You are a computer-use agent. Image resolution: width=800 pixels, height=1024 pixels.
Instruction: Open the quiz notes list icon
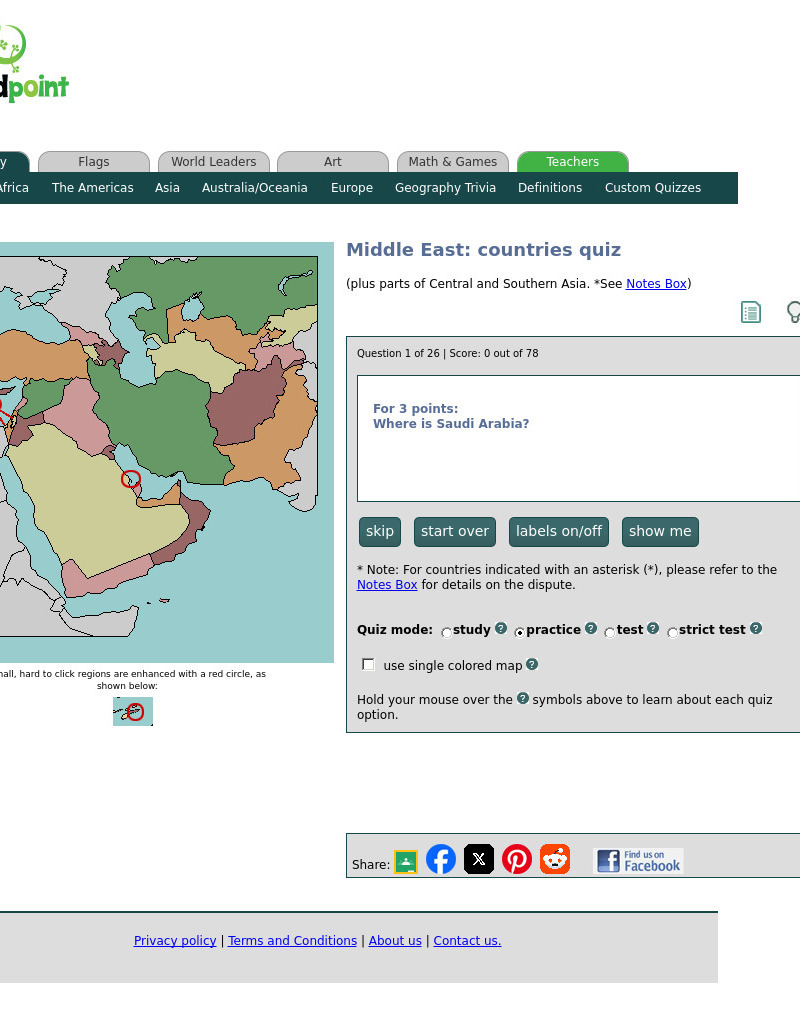tap(751, 311)
